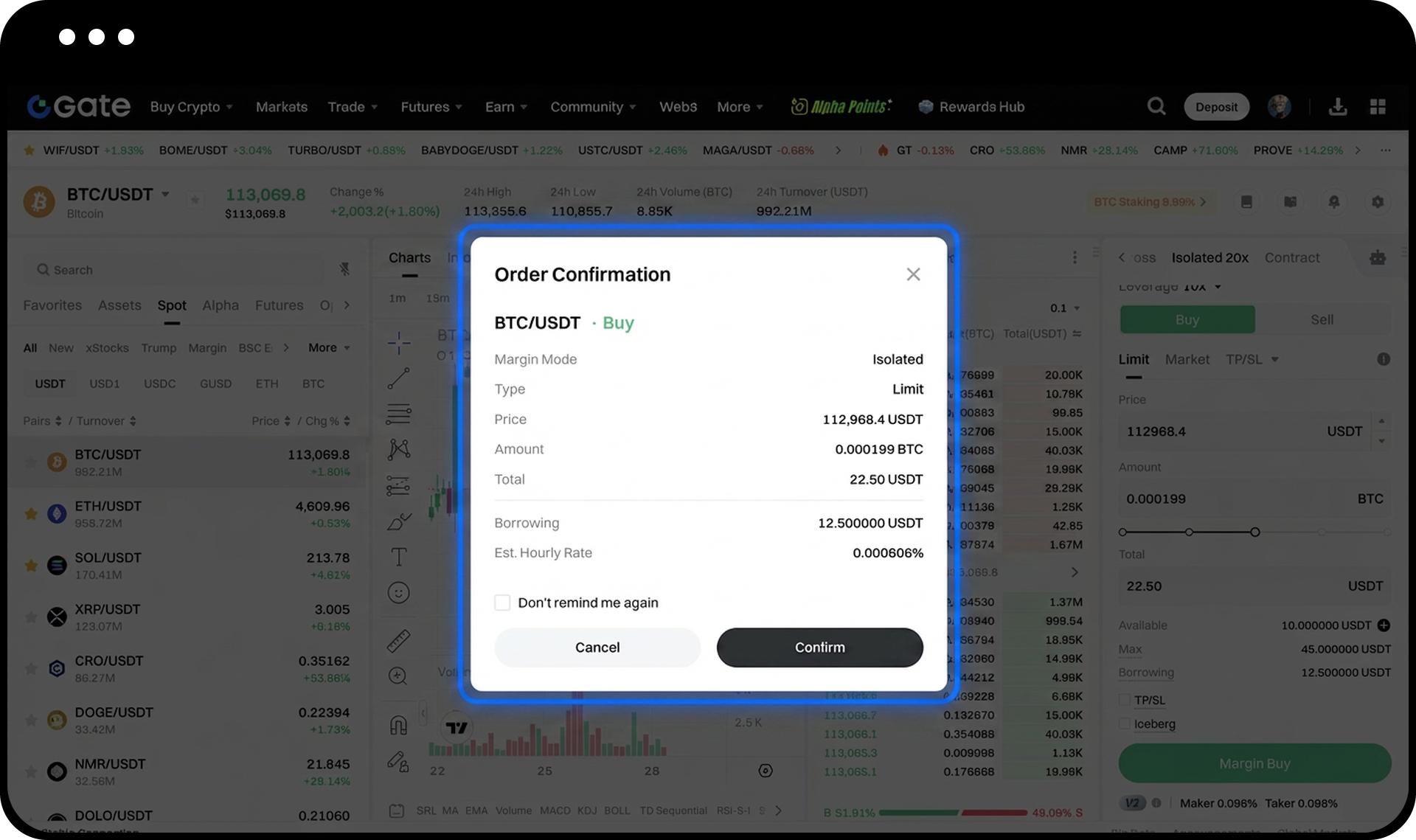Click the Cancel button in dialog

[597, 648]
